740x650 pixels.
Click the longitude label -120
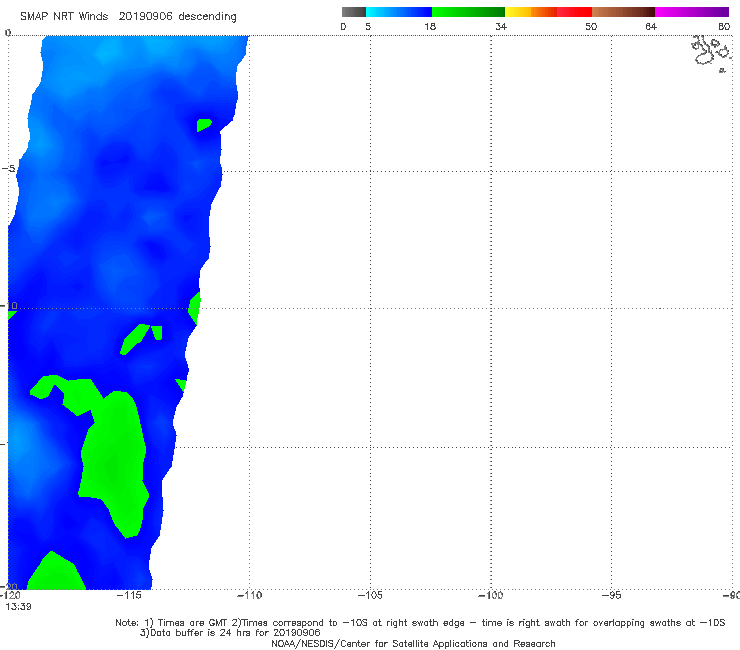(10, 595)
